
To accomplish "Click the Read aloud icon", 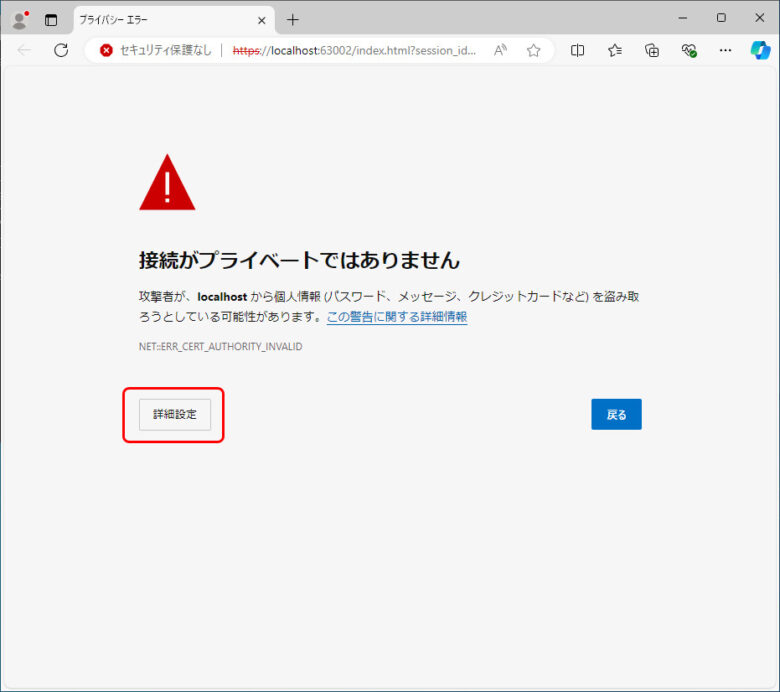I will click(x=500, y=50).
